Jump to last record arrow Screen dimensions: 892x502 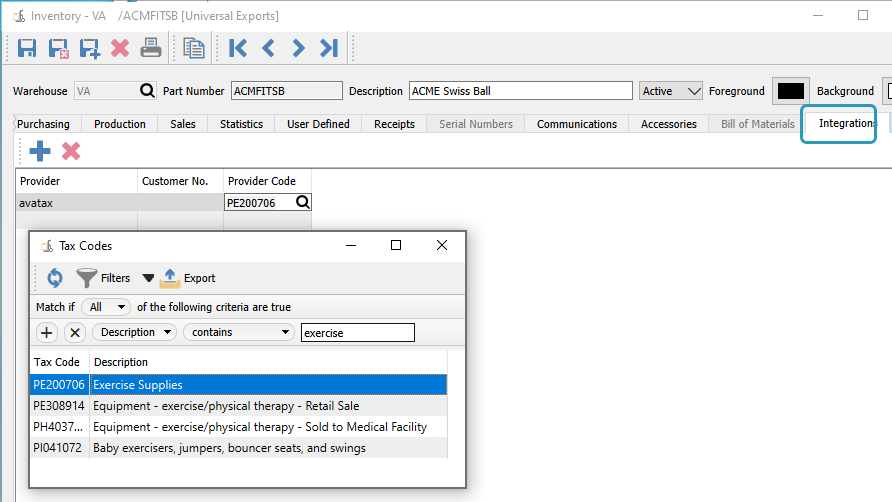pyautogui.click(x=329, y=48)
